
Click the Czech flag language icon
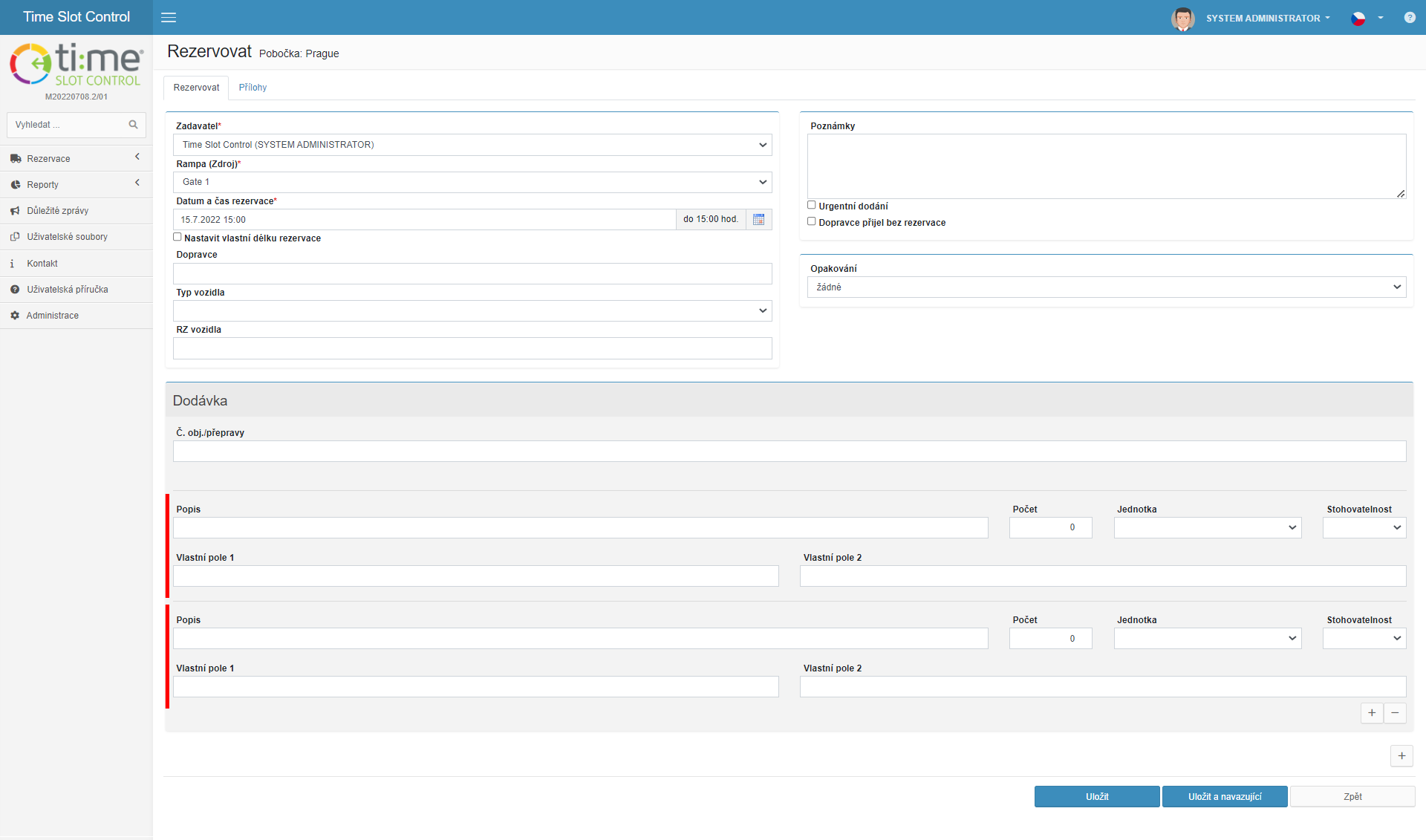point(1358,18)
